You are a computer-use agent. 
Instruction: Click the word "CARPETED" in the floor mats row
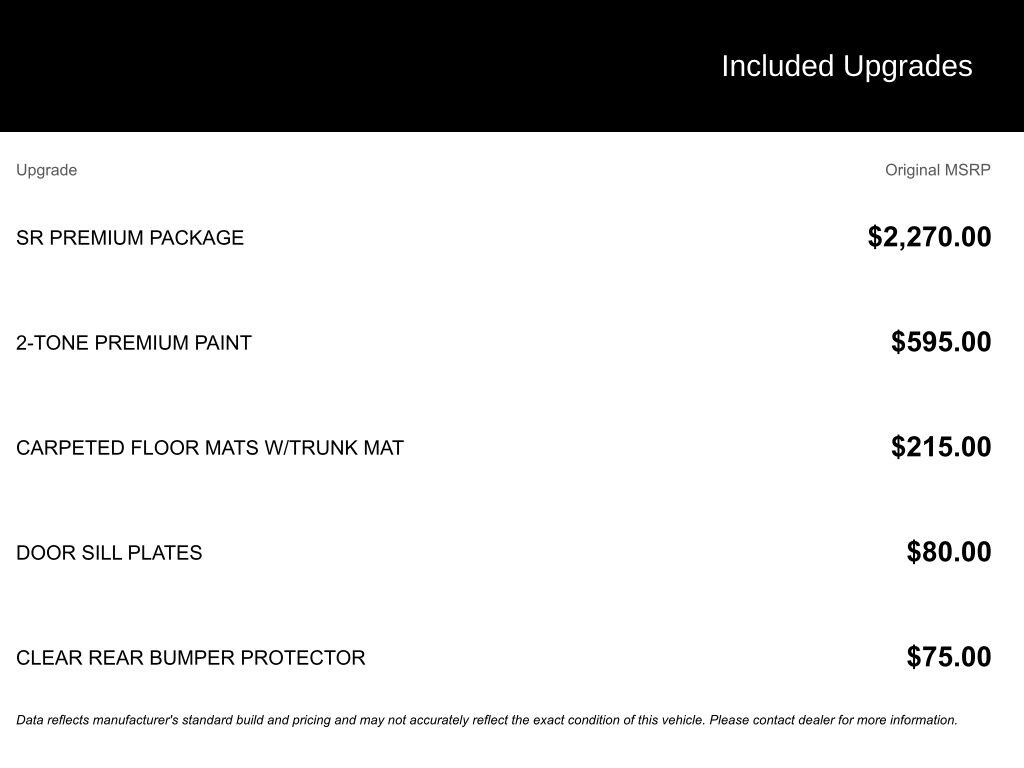click(70, 448)
